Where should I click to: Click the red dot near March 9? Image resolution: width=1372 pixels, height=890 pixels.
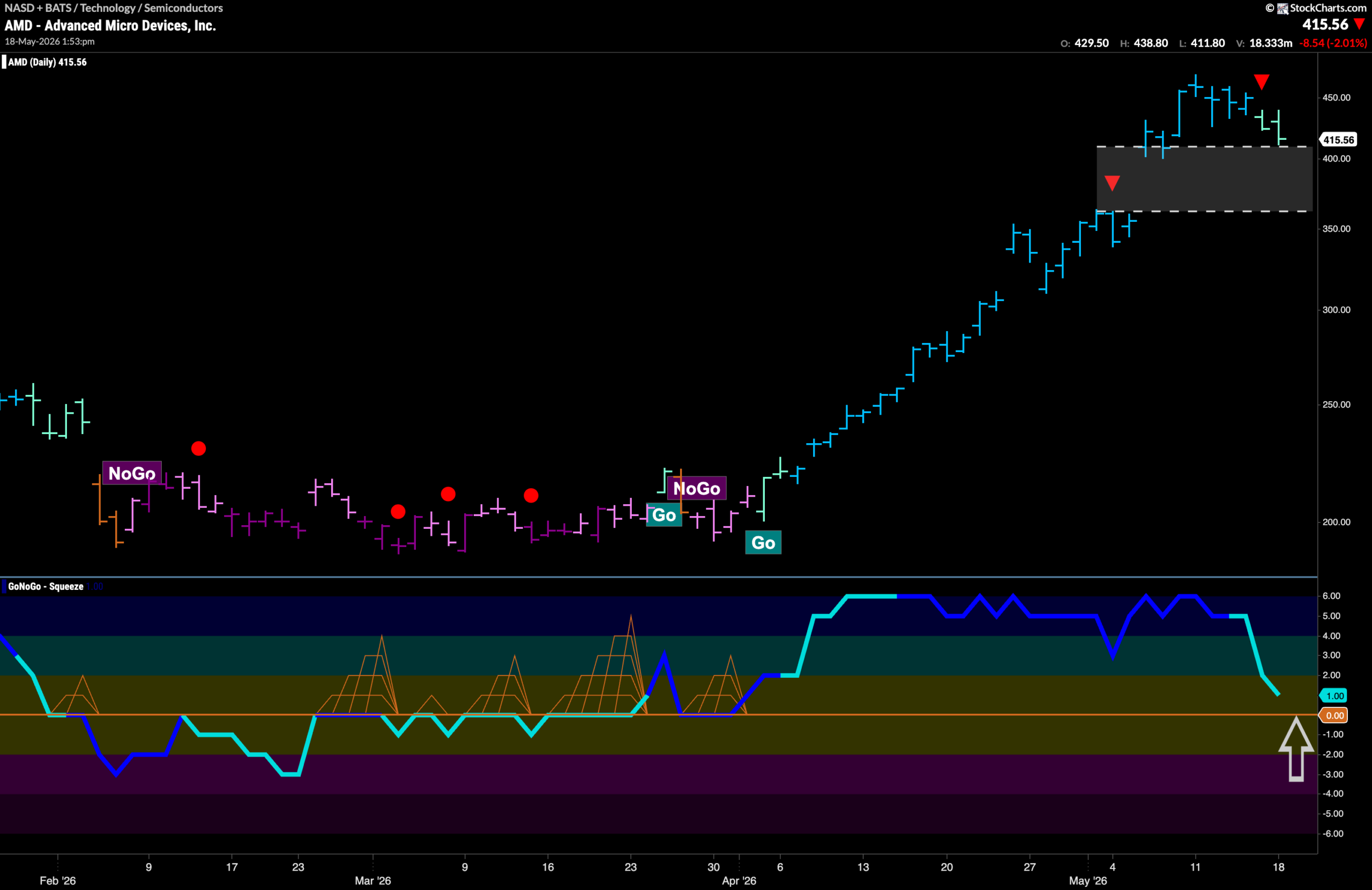click(448, 494)
